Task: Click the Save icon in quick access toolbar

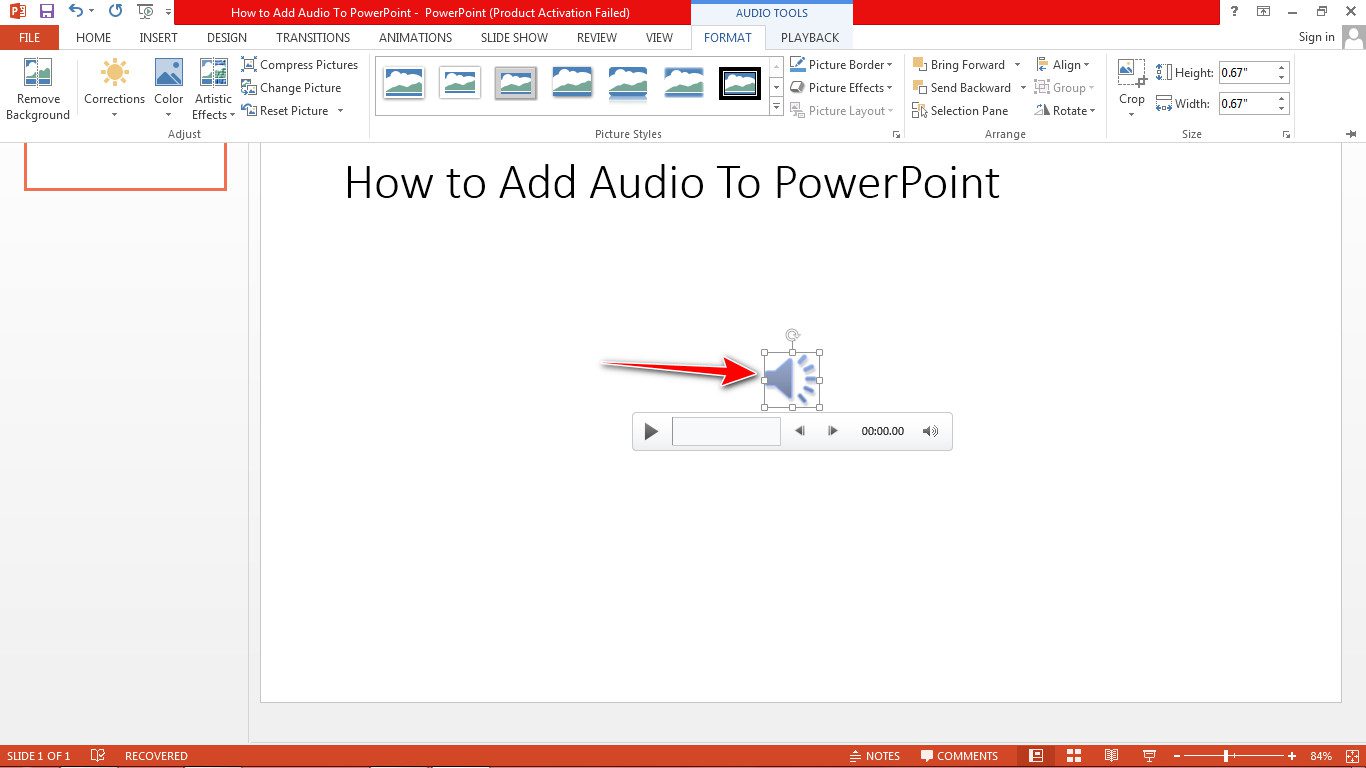Action: [x=46, y=12]
